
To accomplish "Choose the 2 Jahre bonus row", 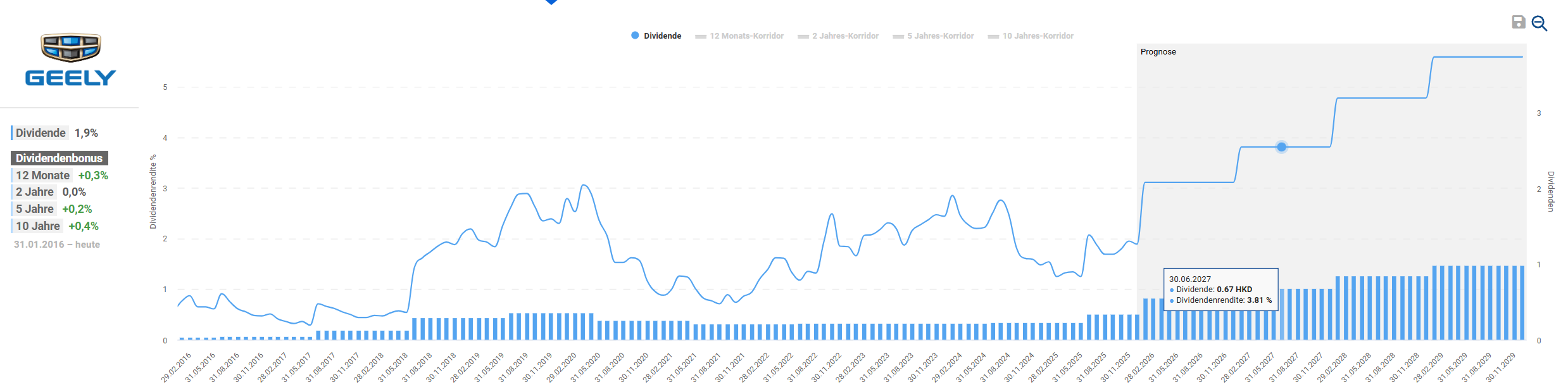I will [50, 192].
